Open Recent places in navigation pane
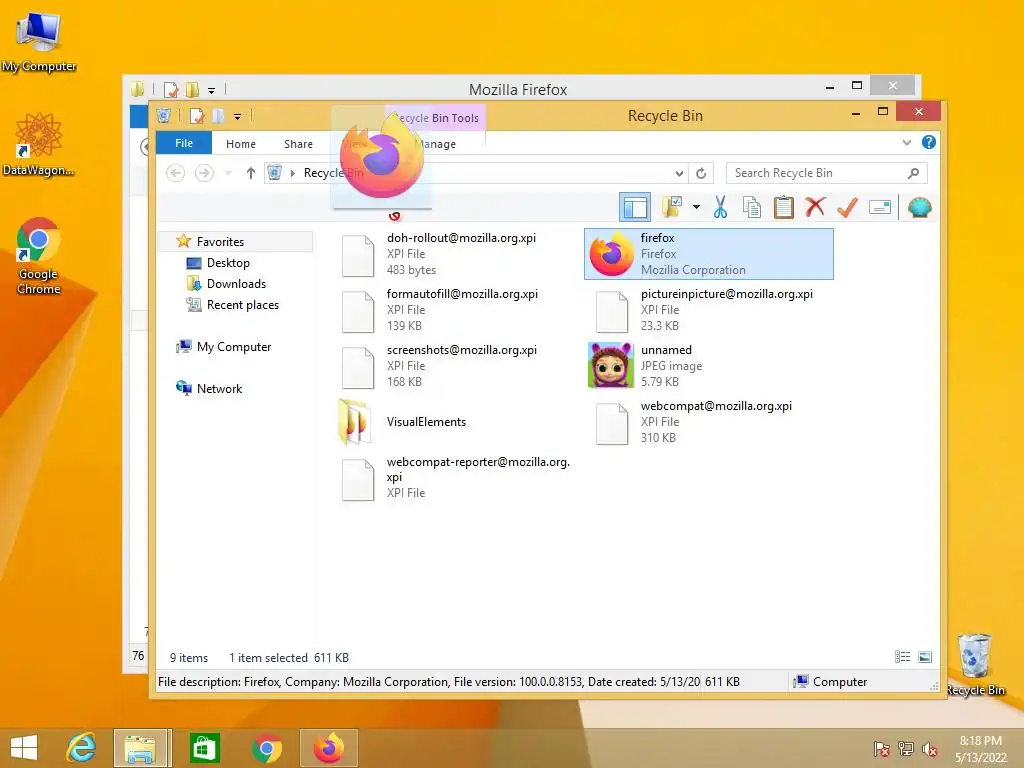Image resolution: width=1024 pixels, height=768 pixels. (x=242, y=304)
